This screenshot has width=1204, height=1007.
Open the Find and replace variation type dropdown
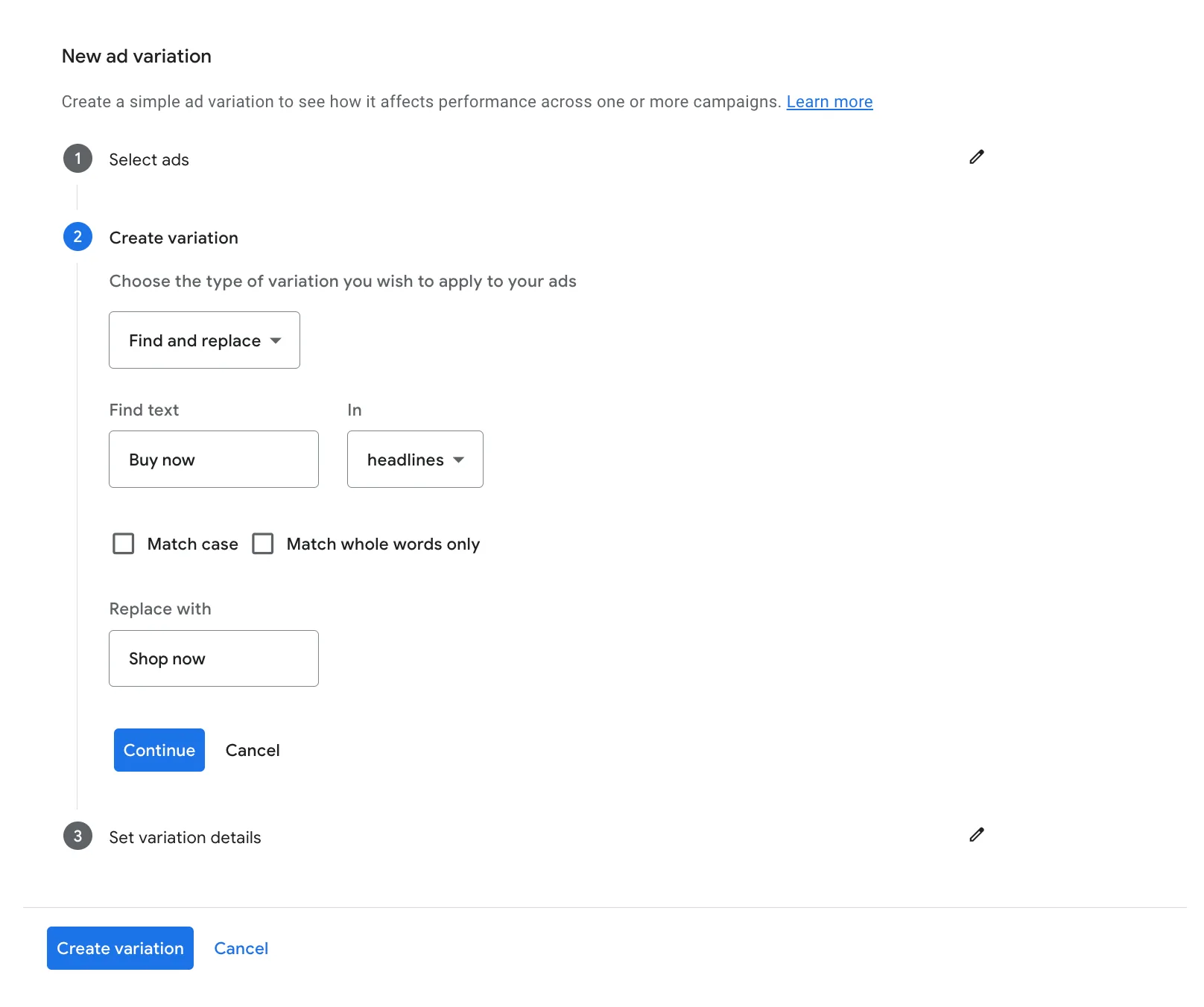pos(204,340)
